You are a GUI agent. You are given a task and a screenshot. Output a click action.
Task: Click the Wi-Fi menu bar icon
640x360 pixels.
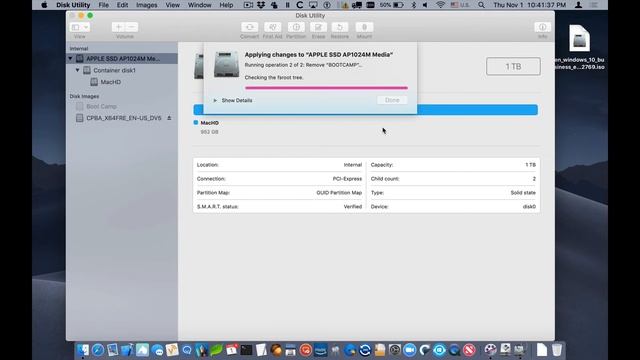440,5
